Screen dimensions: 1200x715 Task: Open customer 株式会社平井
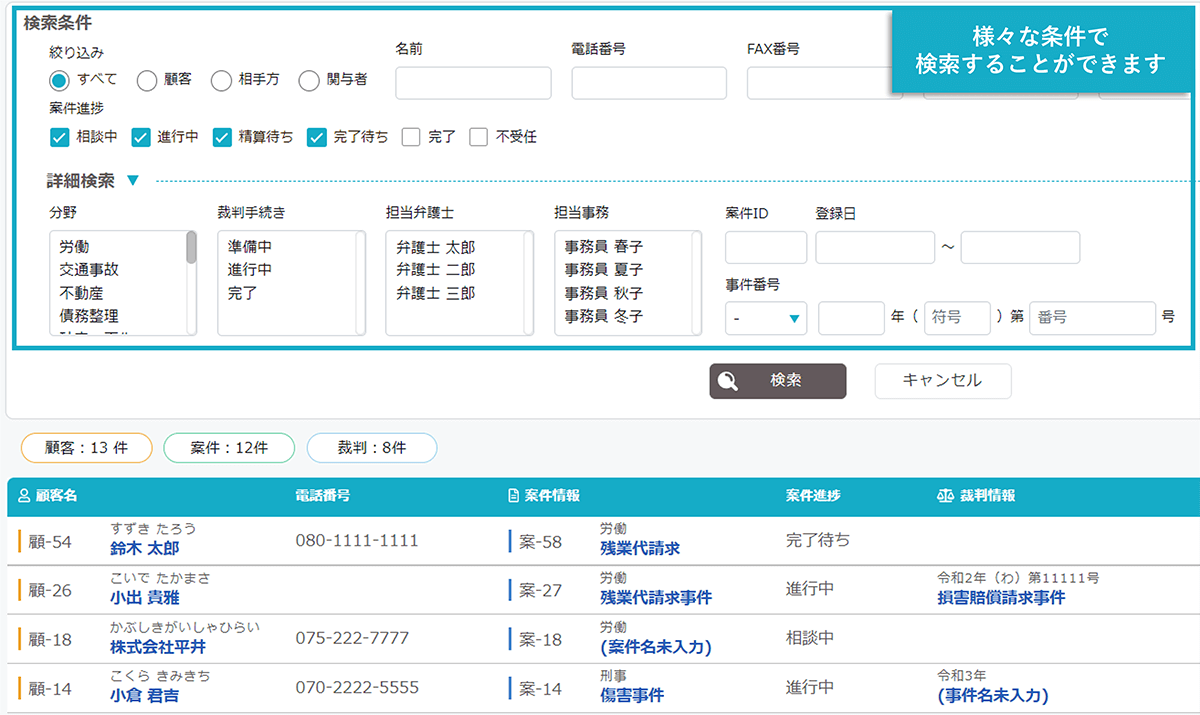point(158,646)
